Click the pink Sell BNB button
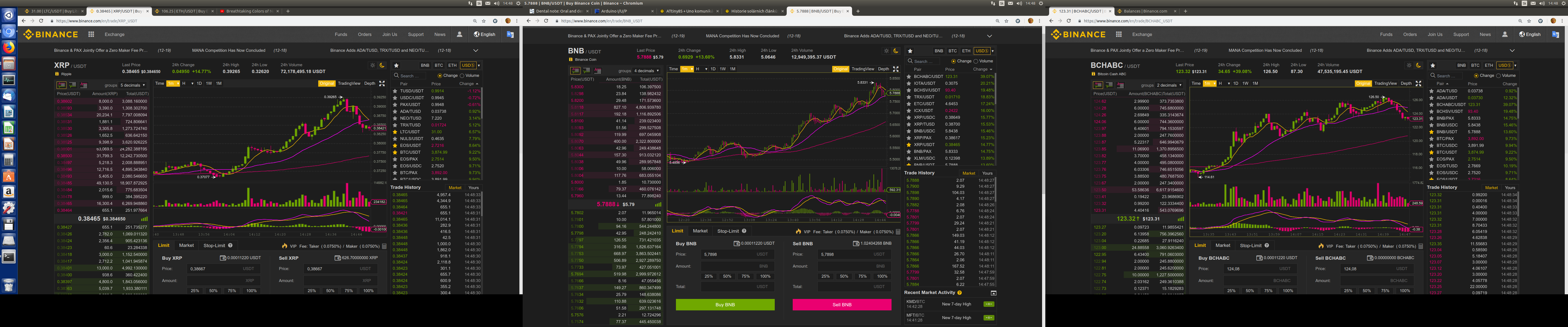 click(x=842, y=304)
